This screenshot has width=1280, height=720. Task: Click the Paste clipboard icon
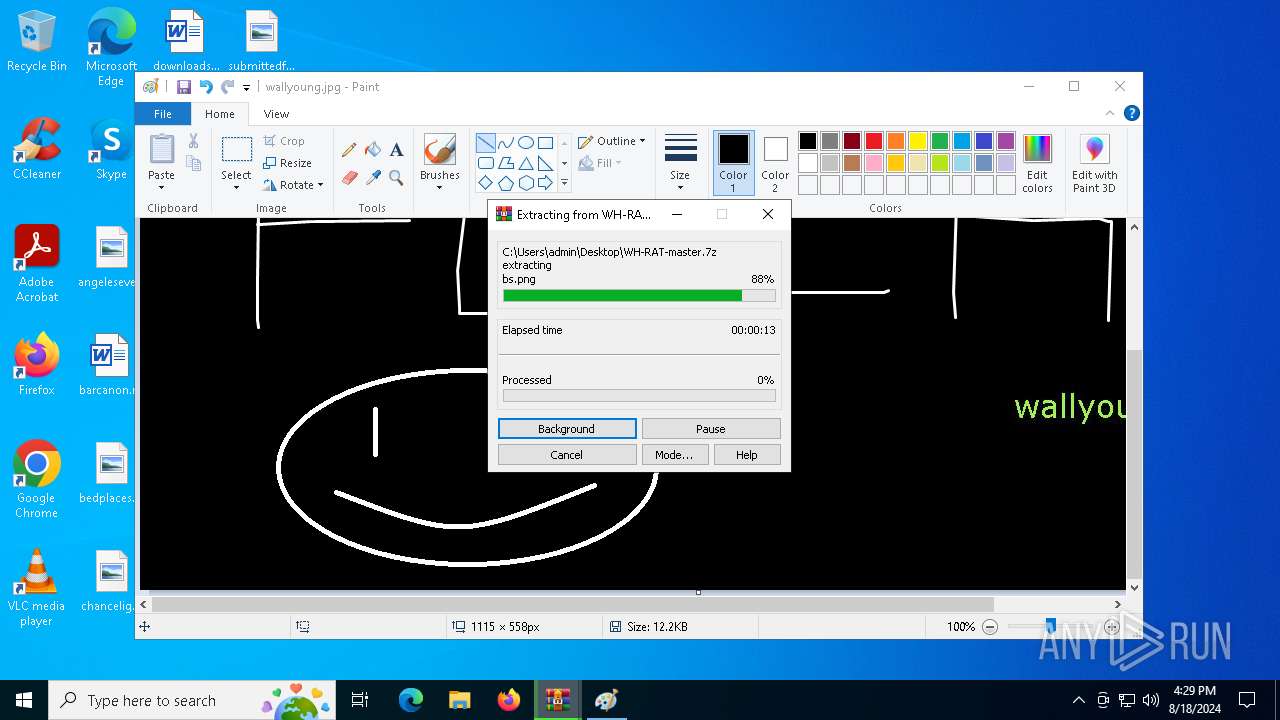point(161,150)
